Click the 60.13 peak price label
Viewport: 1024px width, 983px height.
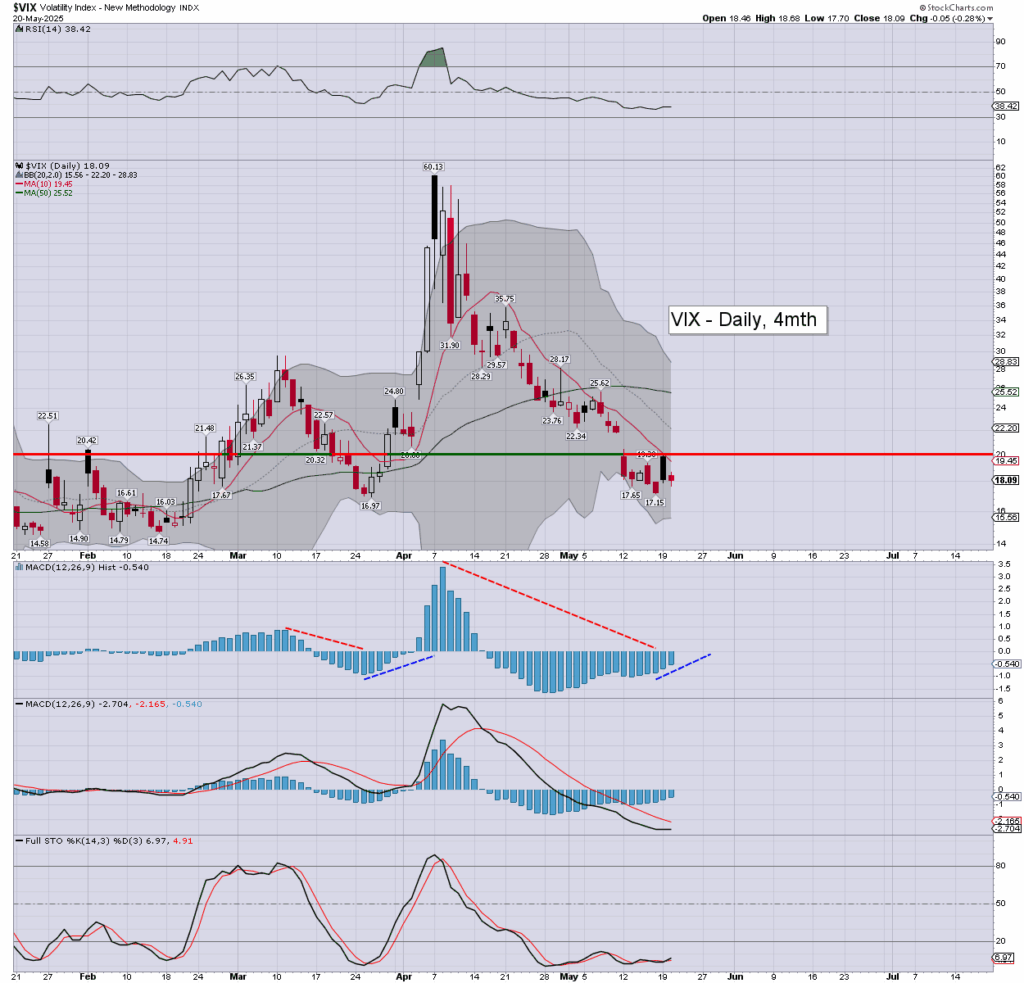coord(434,168)
